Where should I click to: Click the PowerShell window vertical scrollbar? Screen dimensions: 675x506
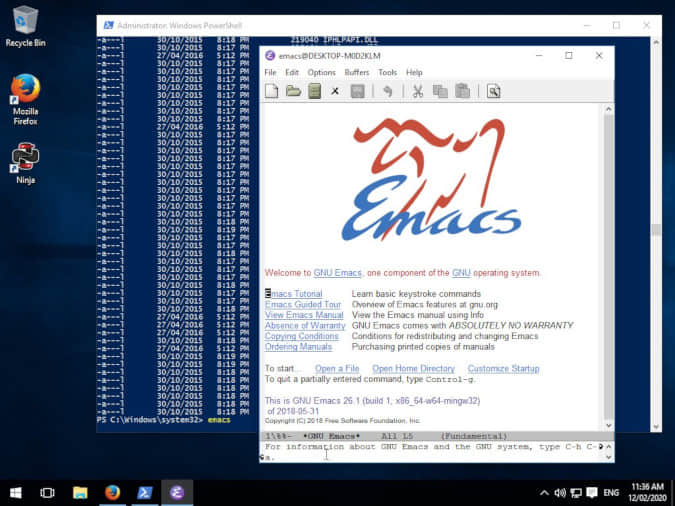[x=655, y=229]
